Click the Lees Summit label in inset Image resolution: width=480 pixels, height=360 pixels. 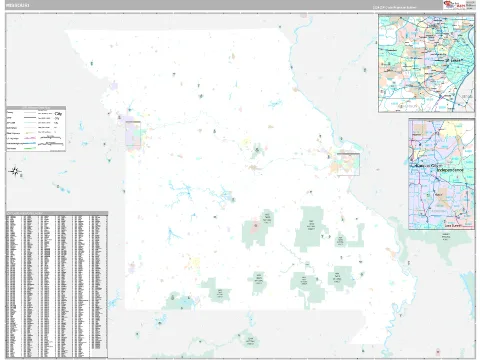pyautogui.click(x=453, y=225)
